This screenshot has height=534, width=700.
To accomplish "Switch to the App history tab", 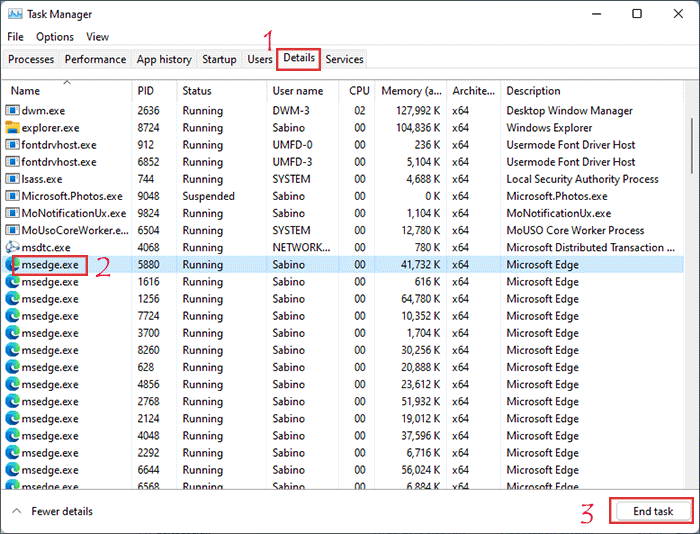I will [164, 59].
